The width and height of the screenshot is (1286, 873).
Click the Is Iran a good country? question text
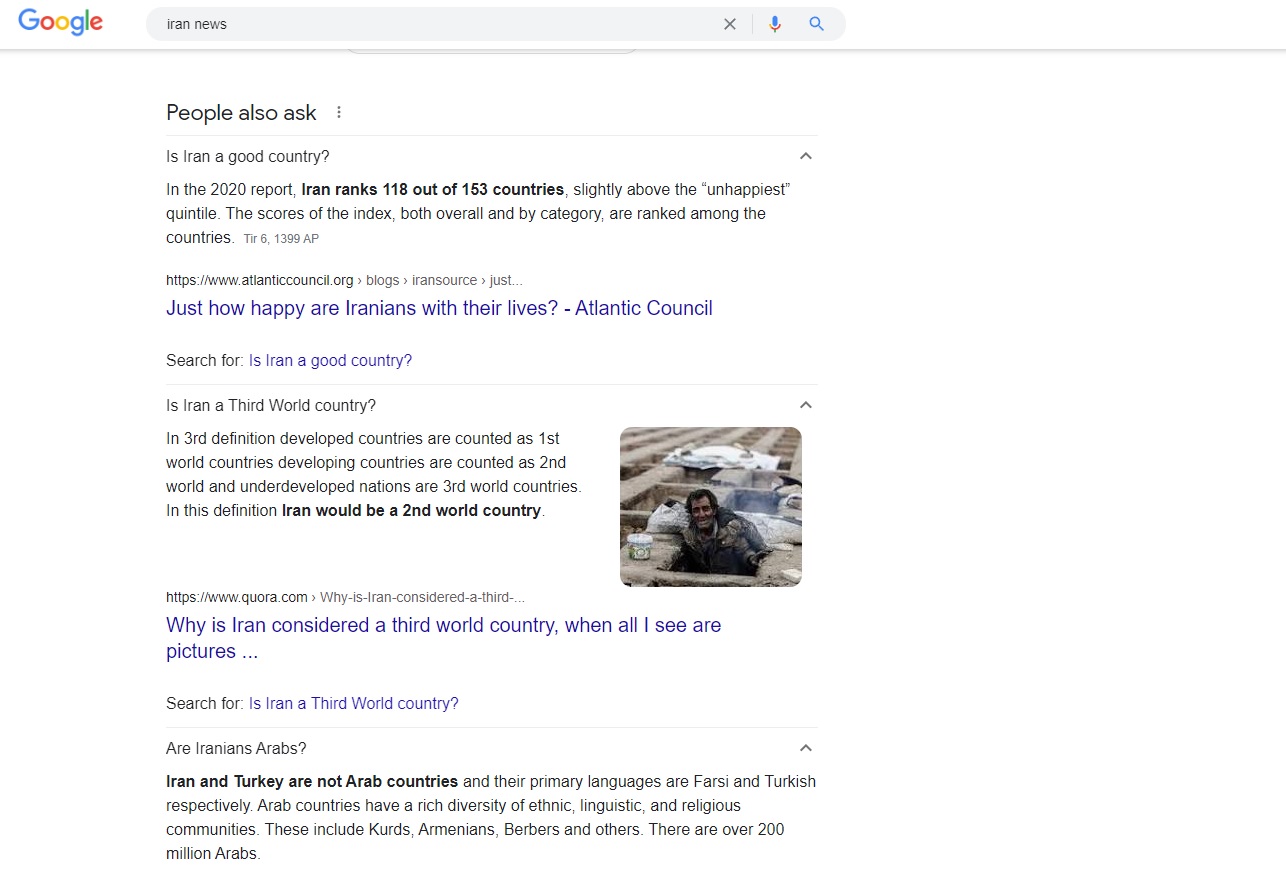coord(248,156)
